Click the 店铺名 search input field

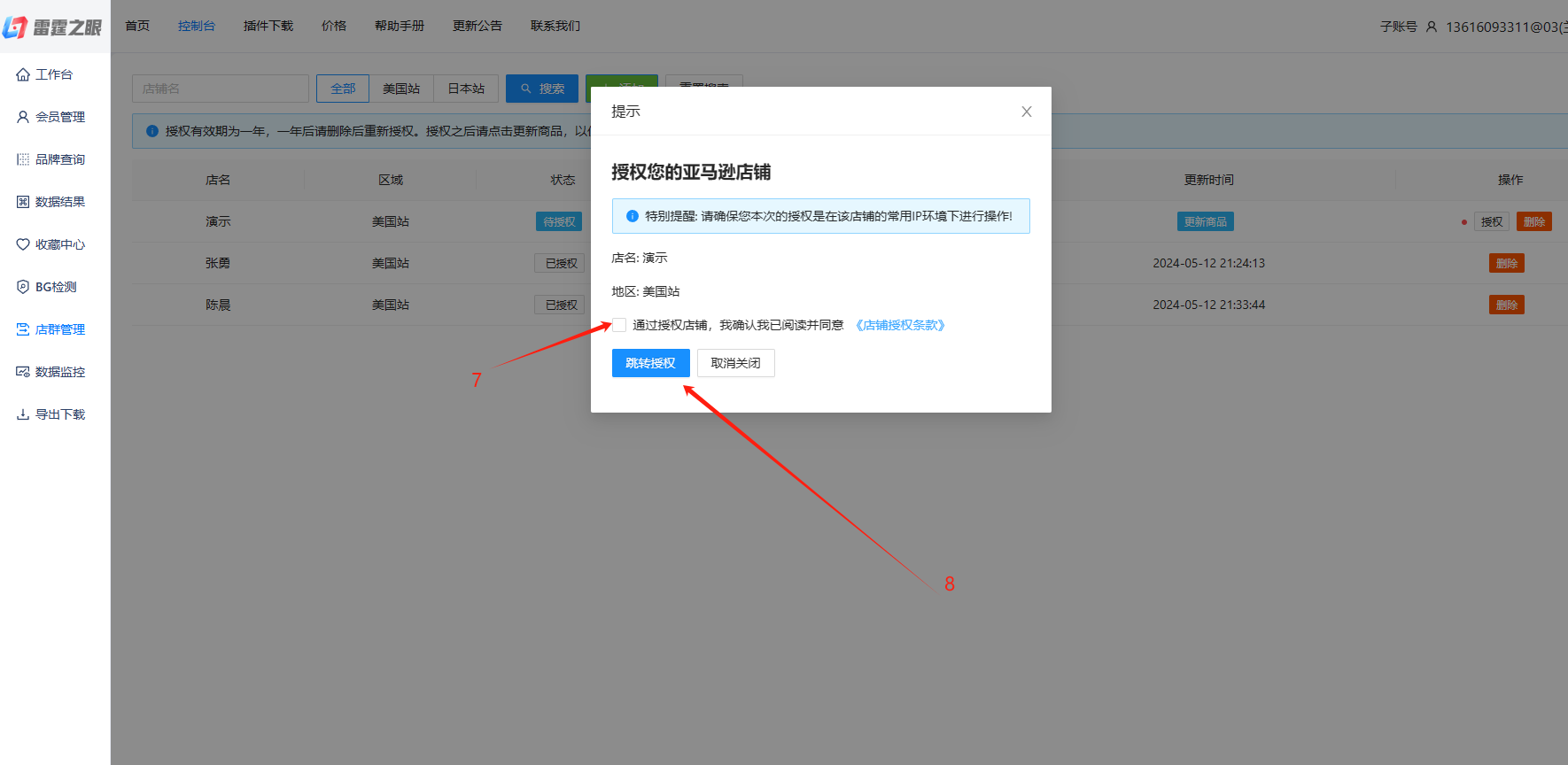221,89
